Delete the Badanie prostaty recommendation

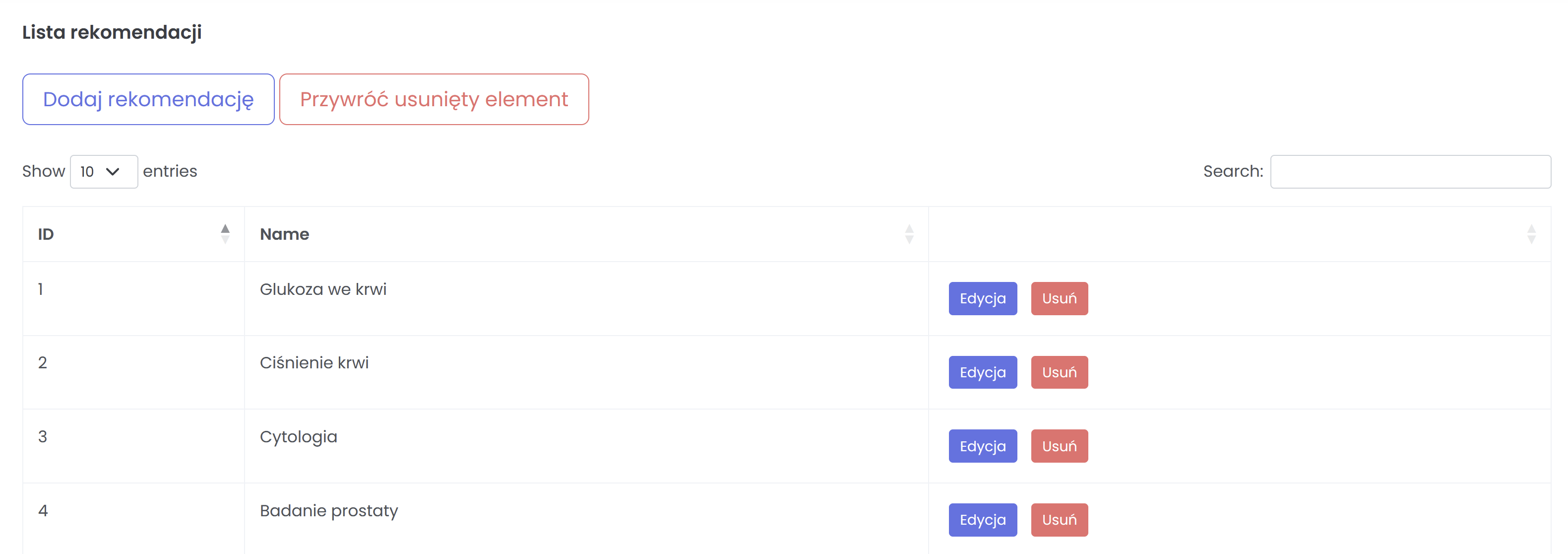click(x=1059, y=520)
